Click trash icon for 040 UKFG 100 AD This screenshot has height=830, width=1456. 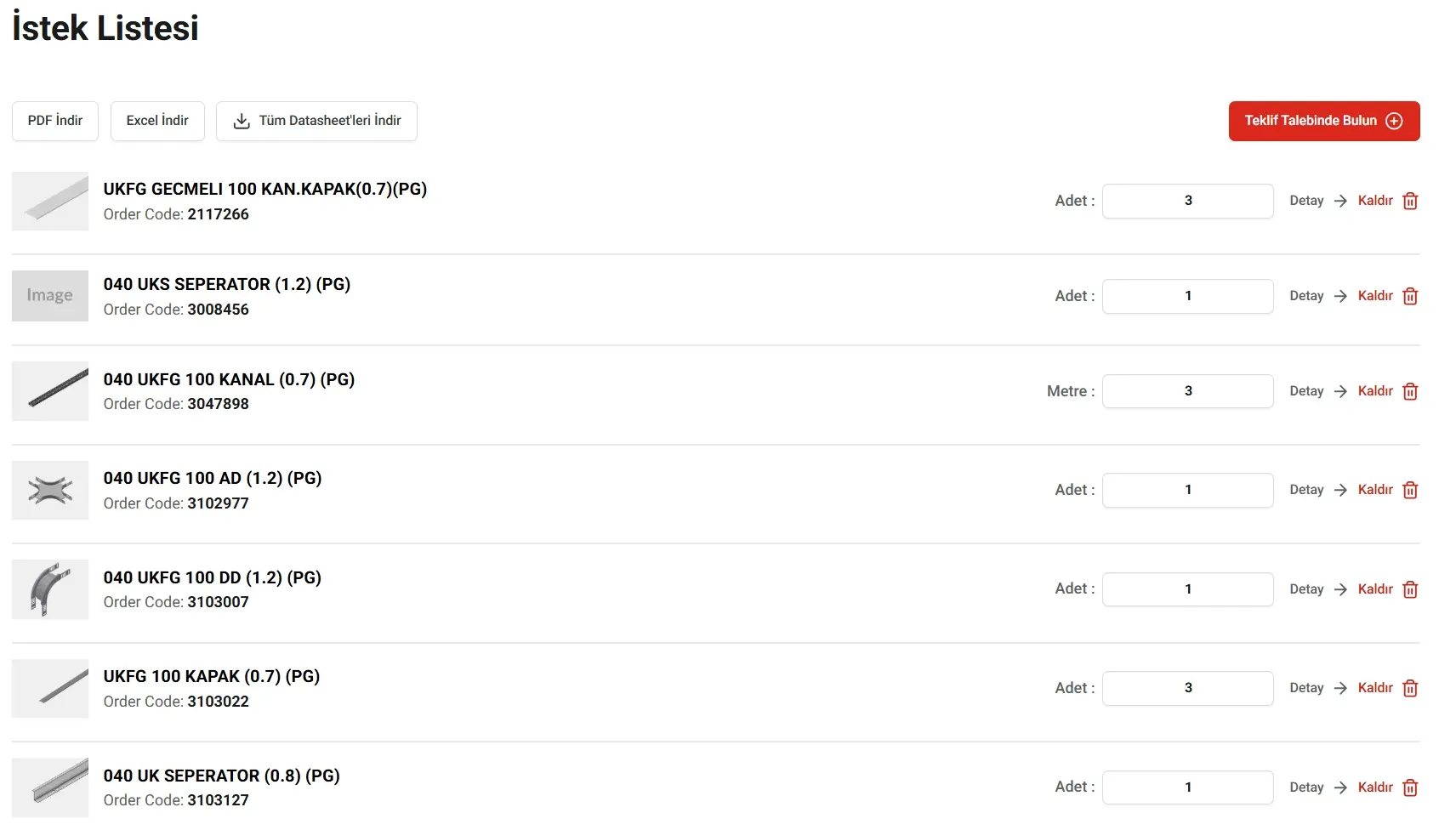tap(1410, 491)
